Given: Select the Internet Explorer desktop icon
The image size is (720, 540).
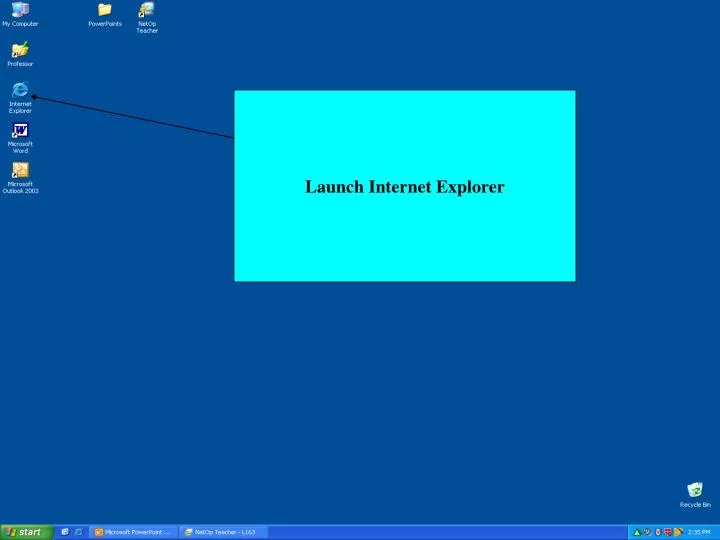Looking at the screenshot, I should point(20,97).
